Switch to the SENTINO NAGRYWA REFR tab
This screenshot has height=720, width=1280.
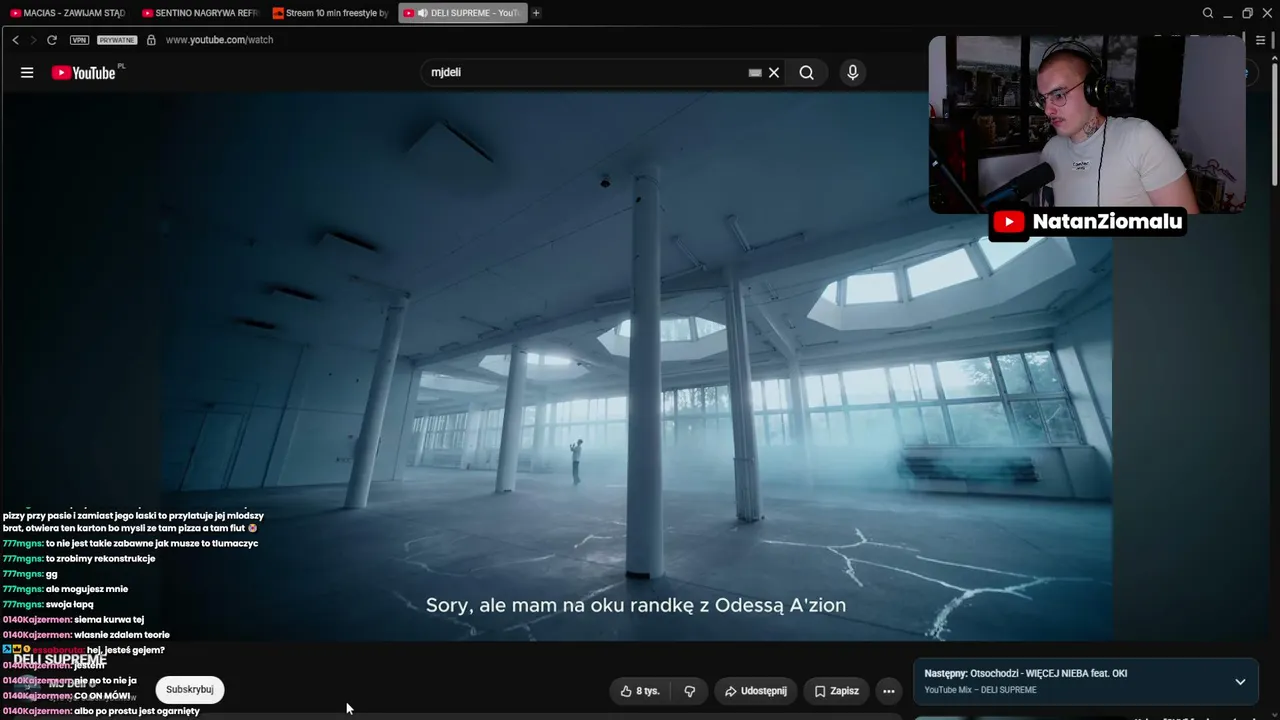[x=199, y=13]
